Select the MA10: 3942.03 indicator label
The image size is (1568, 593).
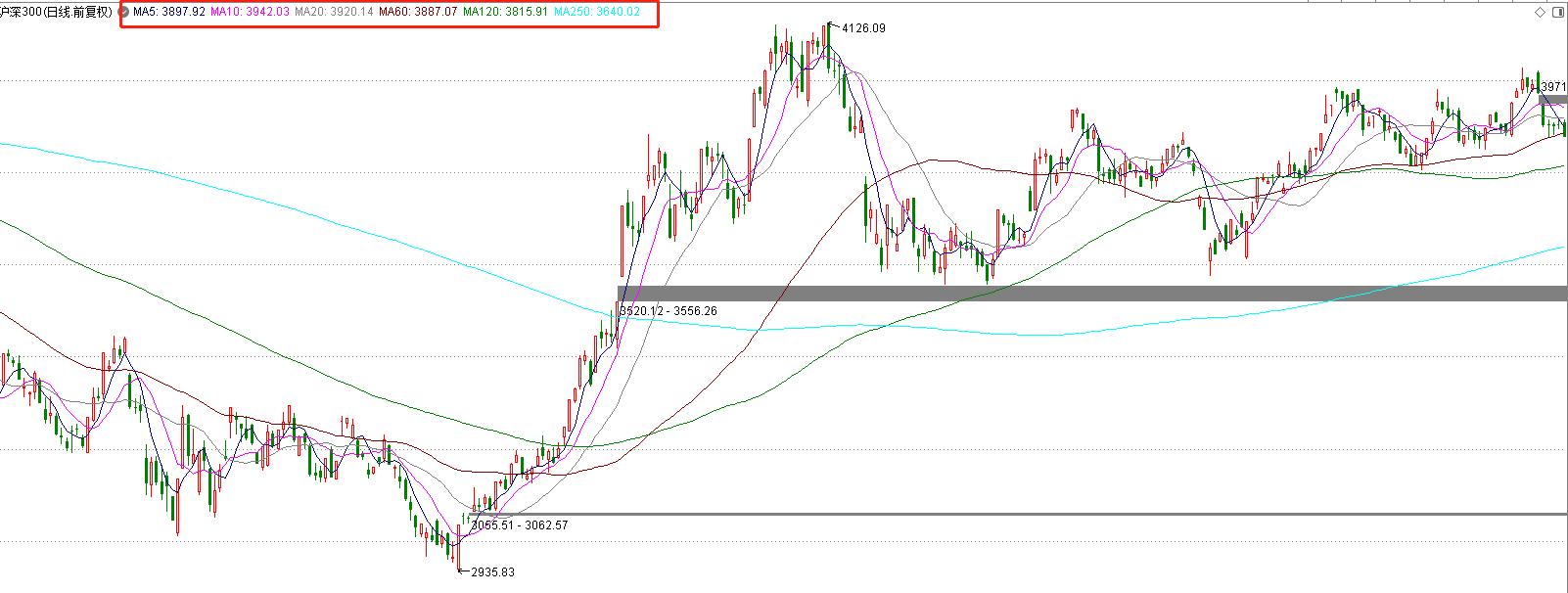[250, 12]
